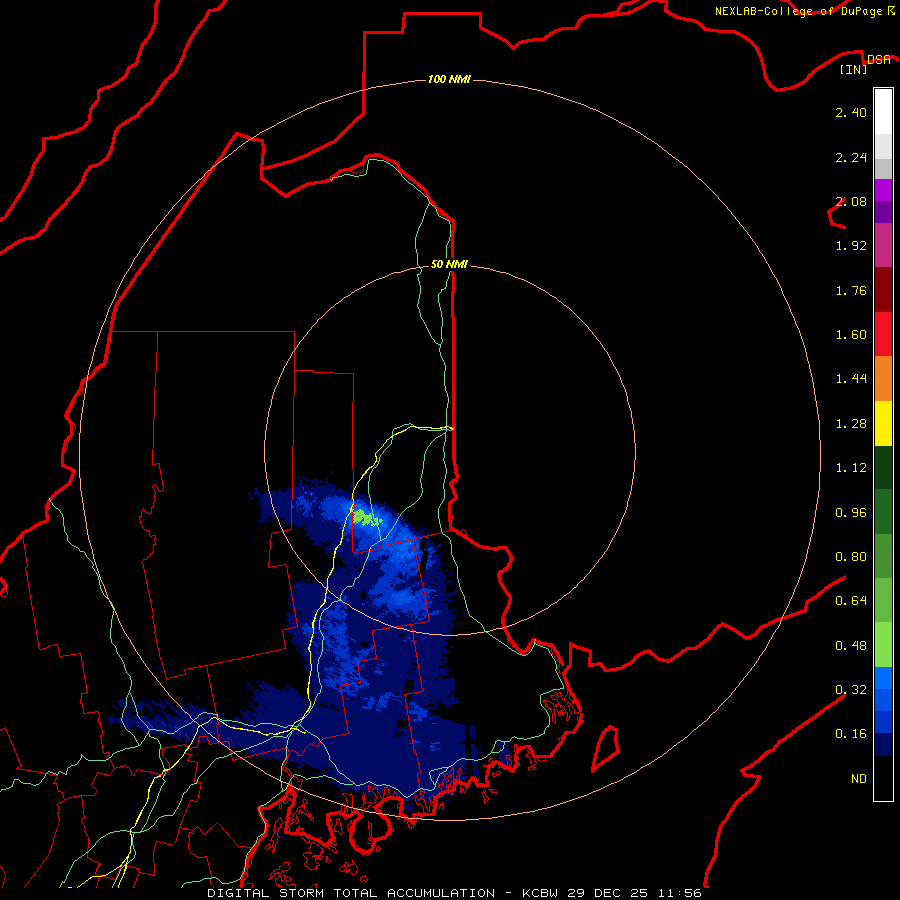Click the DSA product label
Screen dimensions: 900x900
point(879,59)
